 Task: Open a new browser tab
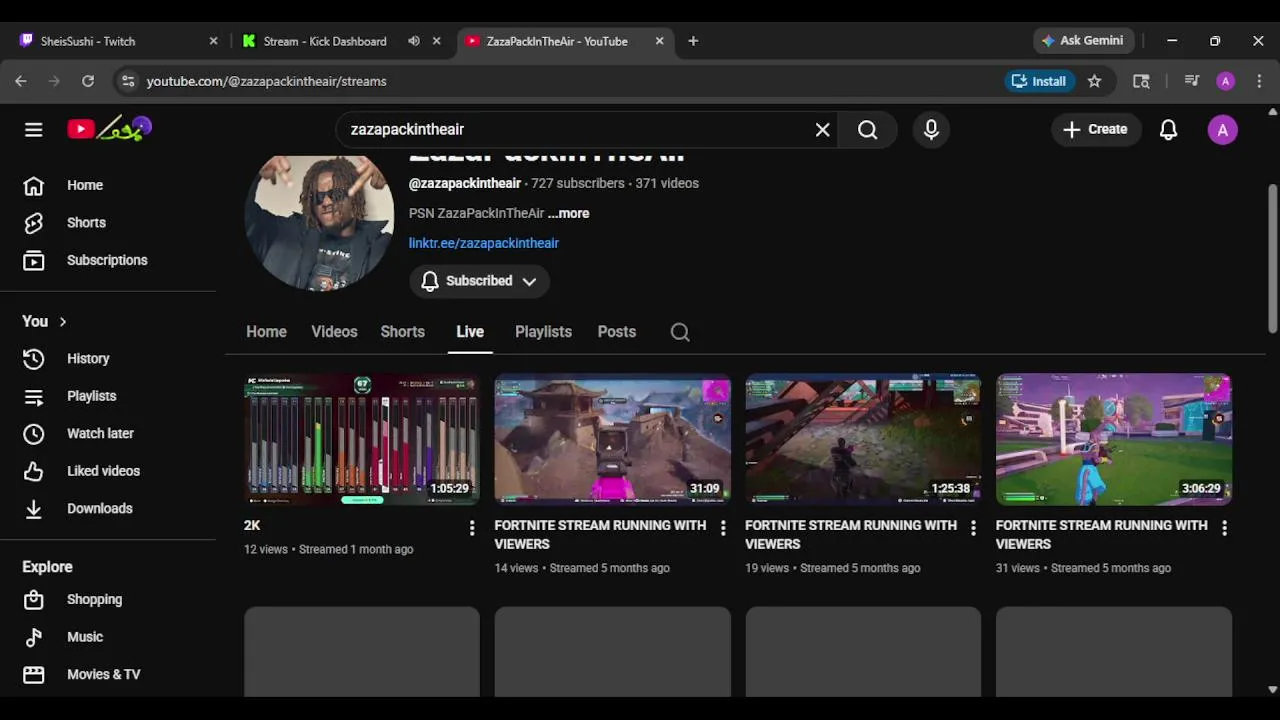pos(693,41)
